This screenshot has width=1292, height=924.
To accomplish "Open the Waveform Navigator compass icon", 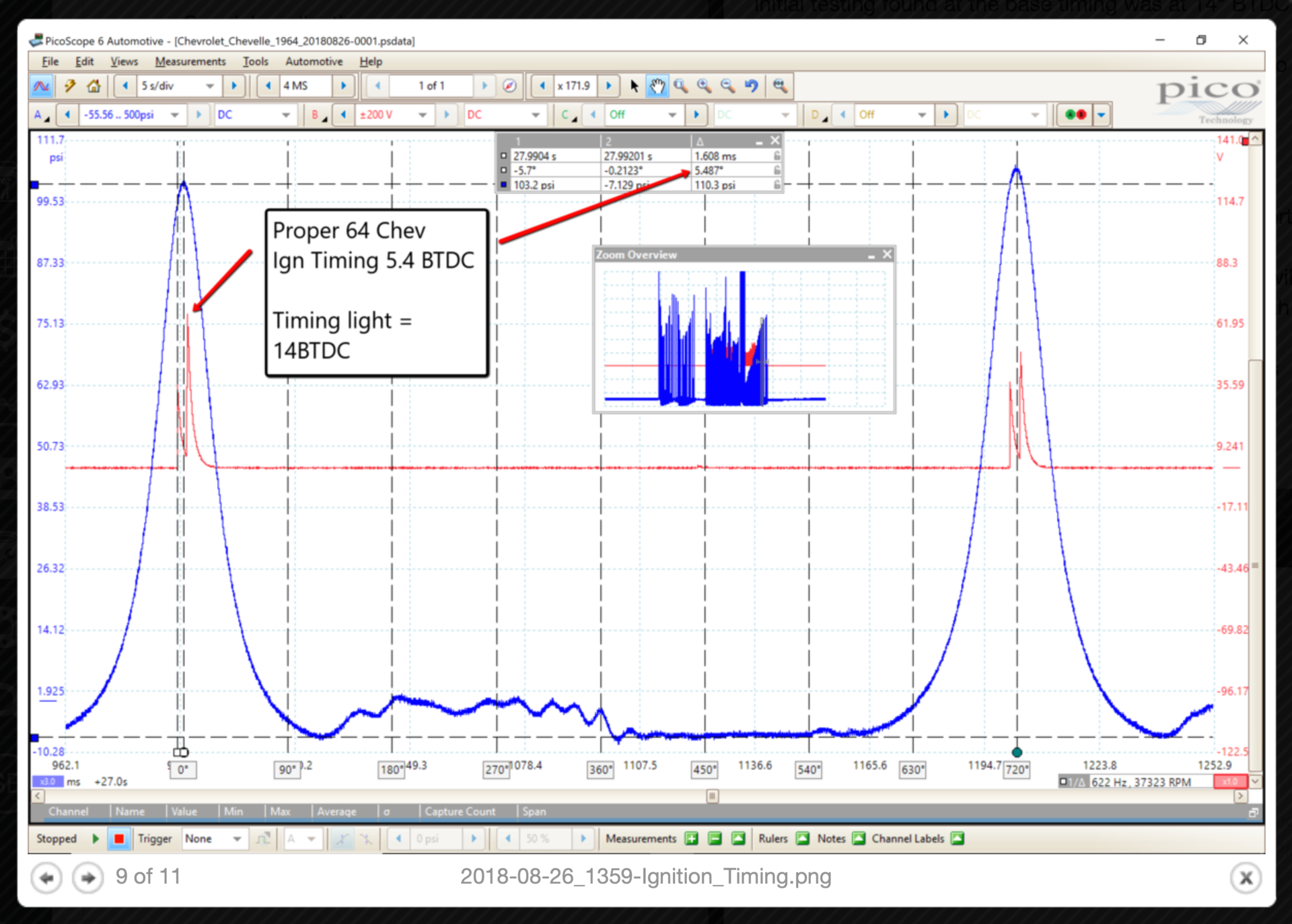I will pyautogui.click(x=509, y=85).
